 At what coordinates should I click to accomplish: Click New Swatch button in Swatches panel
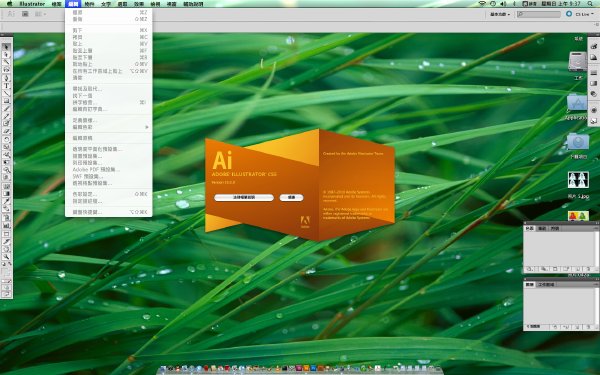coord(578,269)
